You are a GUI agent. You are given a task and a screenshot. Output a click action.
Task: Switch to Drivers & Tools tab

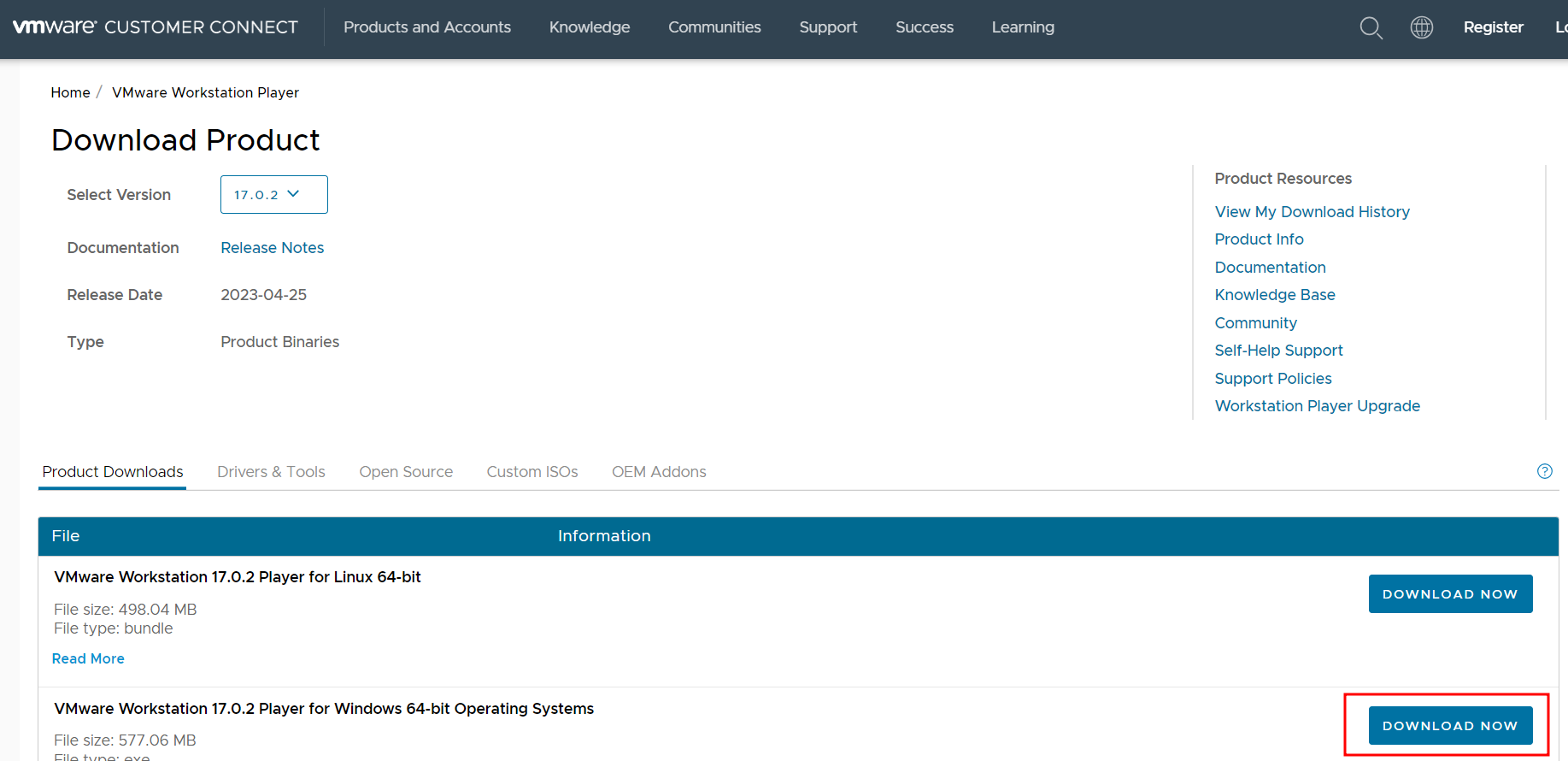click(271, 472)
